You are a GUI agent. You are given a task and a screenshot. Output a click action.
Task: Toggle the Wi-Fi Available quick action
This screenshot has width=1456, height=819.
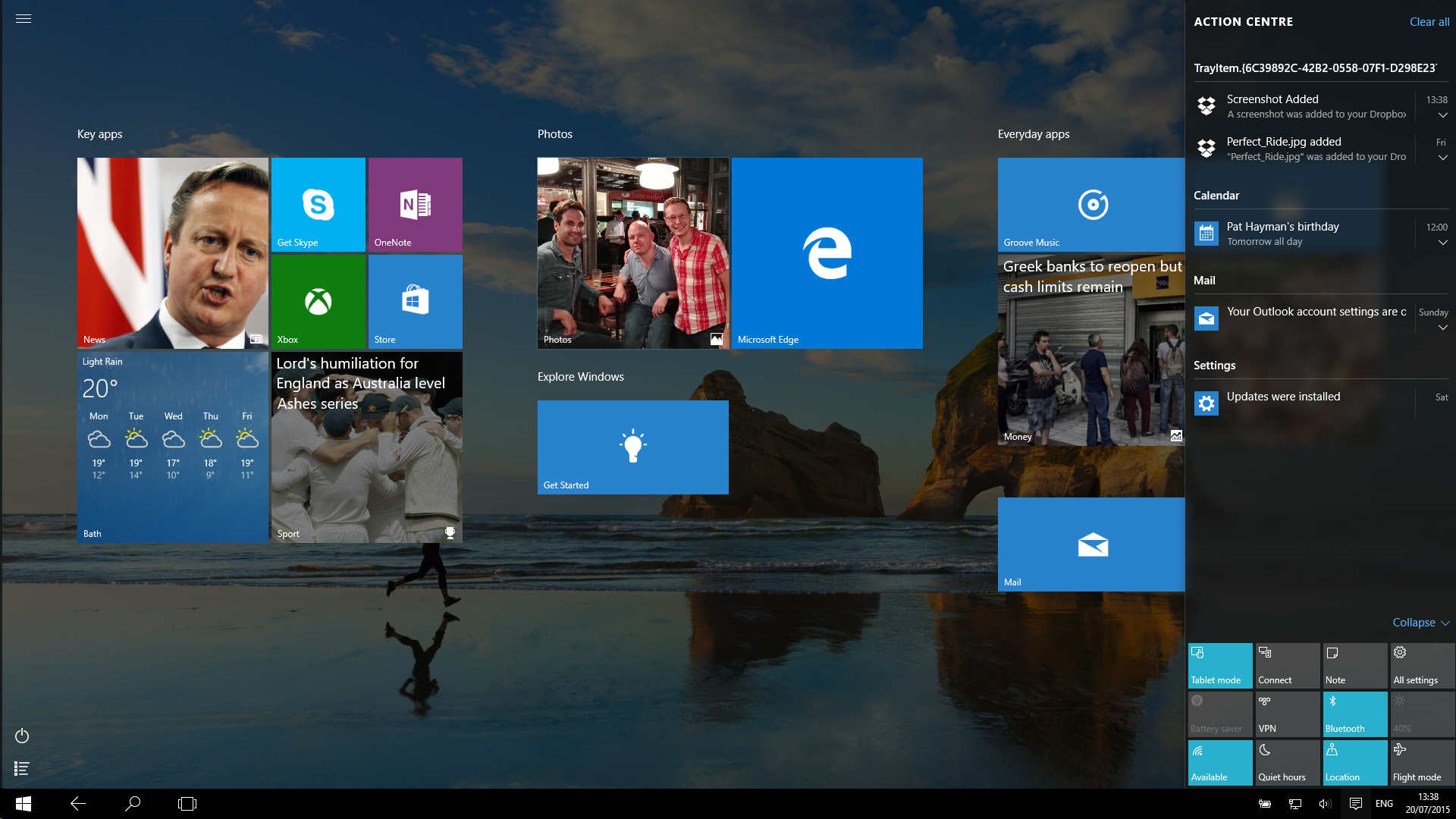tap(1220, 763)
